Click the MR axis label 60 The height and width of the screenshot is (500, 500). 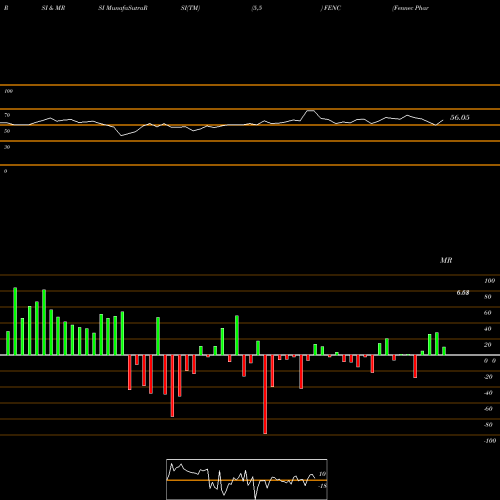[488, 313]
